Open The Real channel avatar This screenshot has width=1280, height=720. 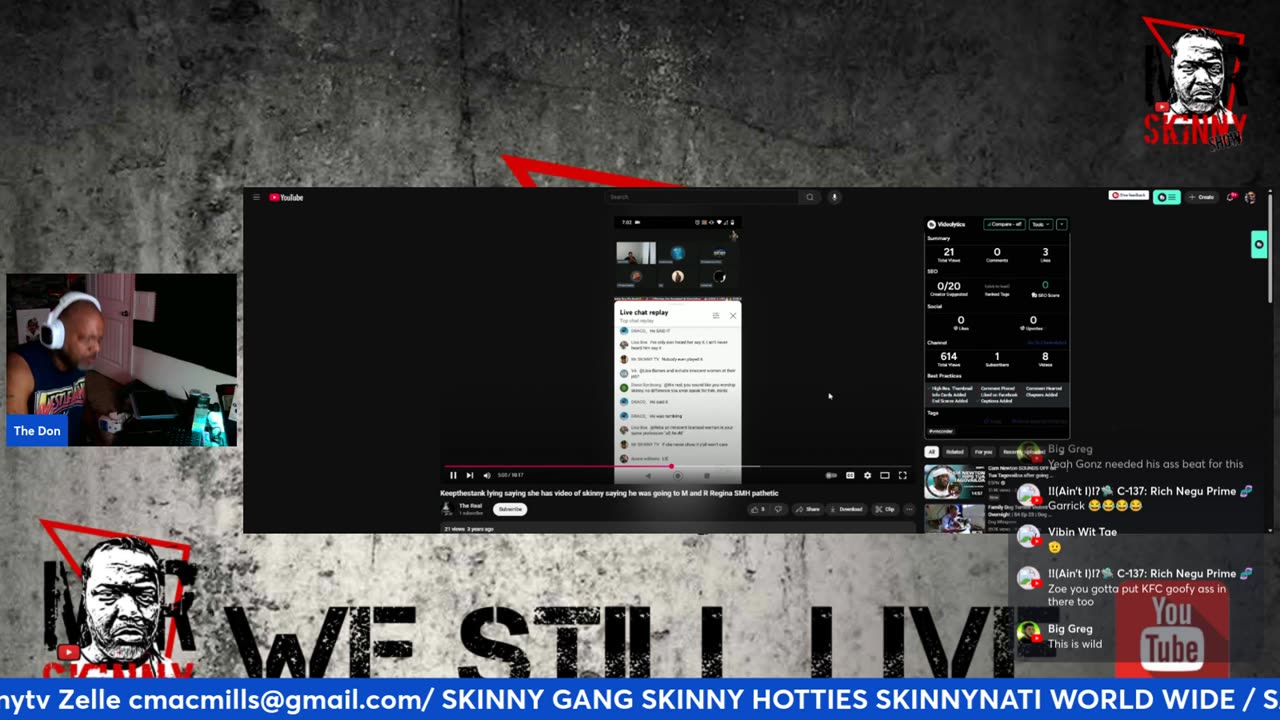(447, 508)
